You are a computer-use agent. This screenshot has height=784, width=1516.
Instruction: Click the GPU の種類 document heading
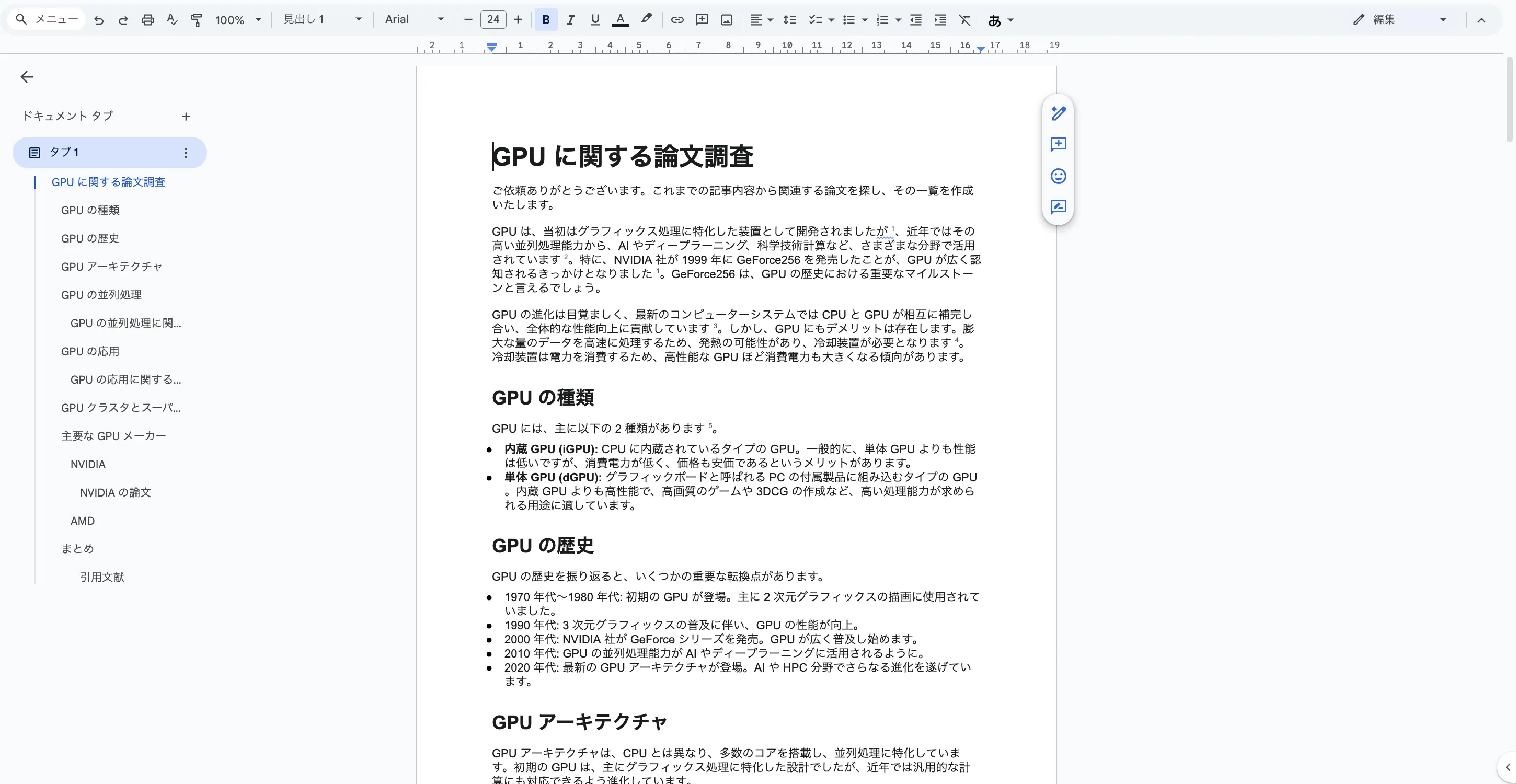click(543, 398)
